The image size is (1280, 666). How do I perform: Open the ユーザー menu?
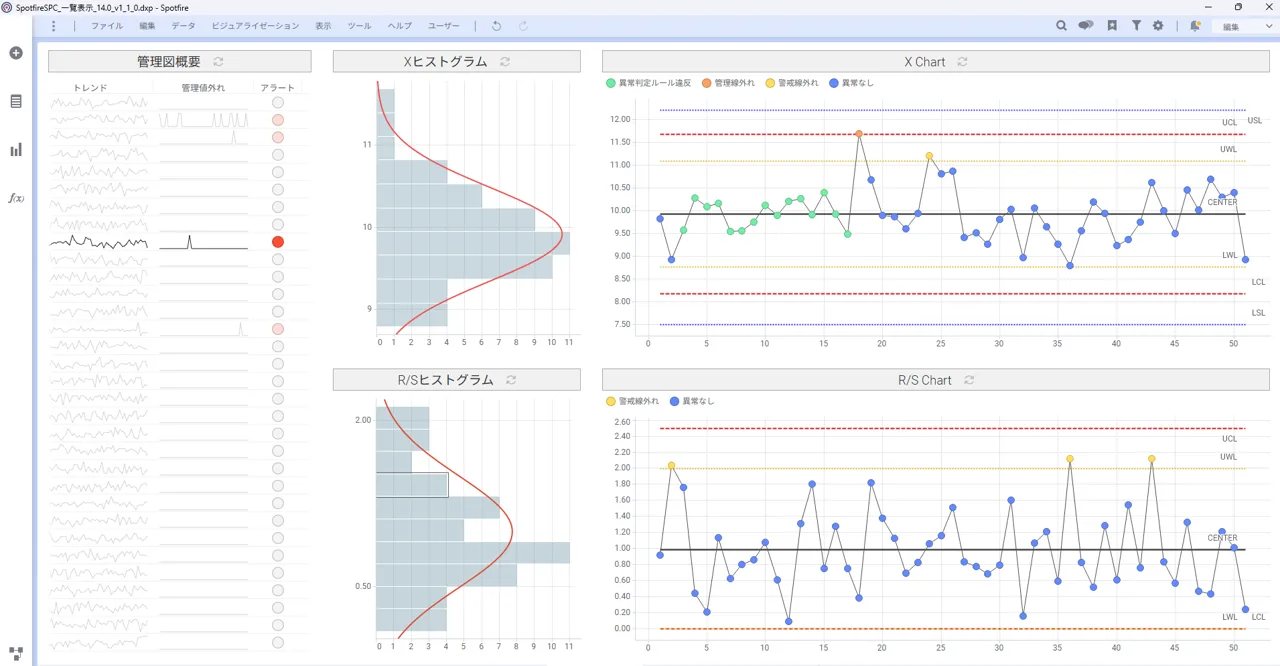pos(444,26)
